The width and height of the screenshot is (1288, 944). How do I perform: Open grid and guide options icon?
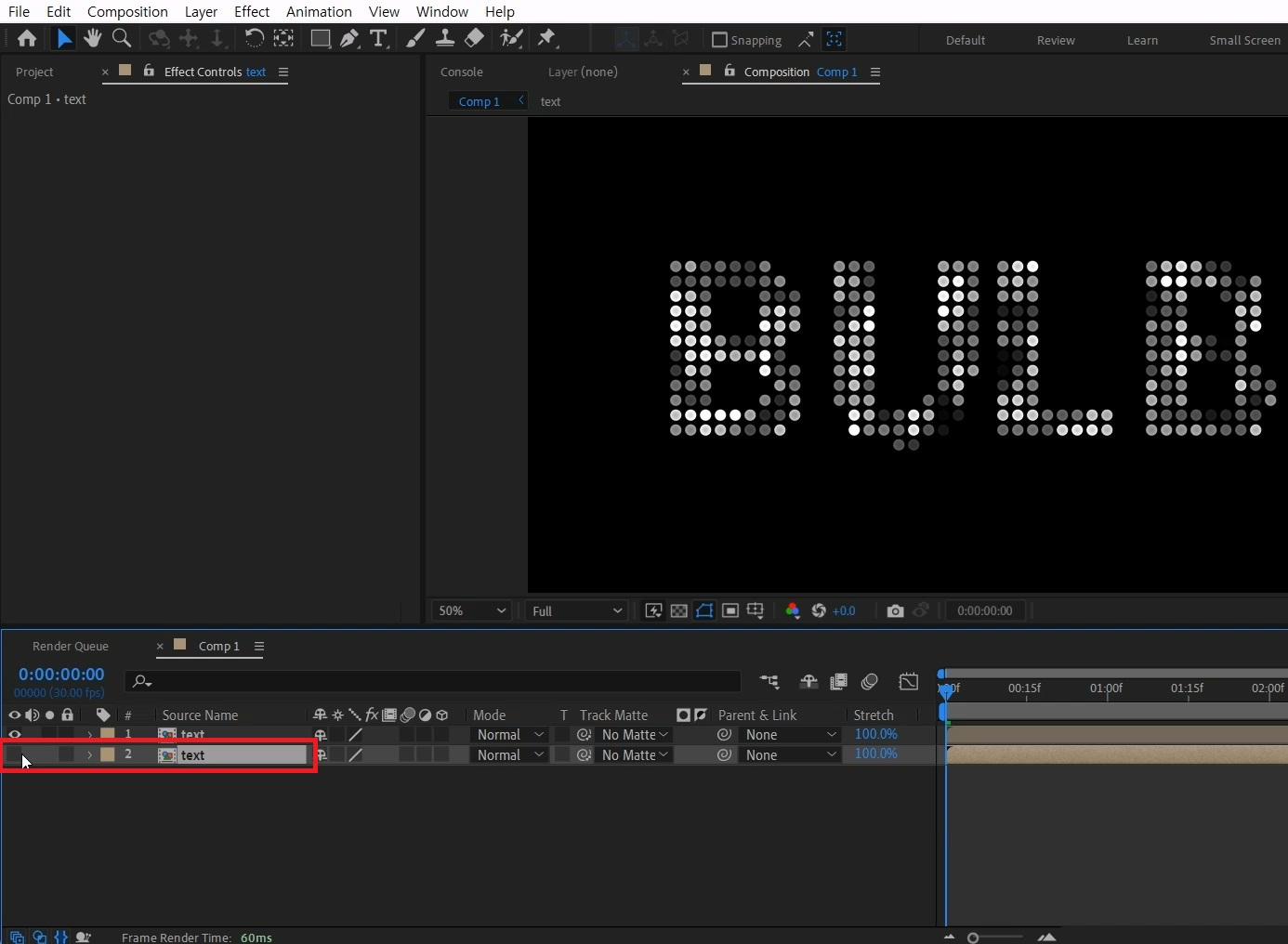(x=756, y=610)
